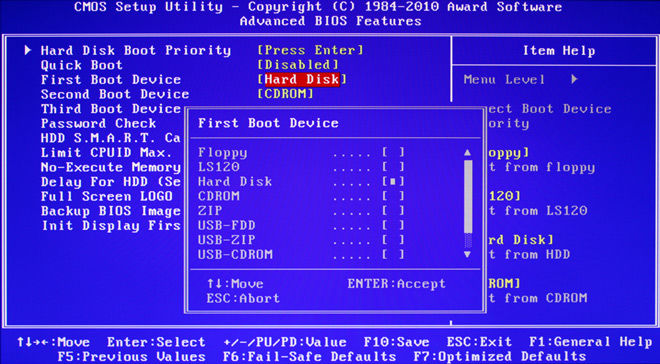The width and height of the screenshot is (660, 364).
Task: Select the HDD S.M.A.R.T. setting
Action: 111,138
